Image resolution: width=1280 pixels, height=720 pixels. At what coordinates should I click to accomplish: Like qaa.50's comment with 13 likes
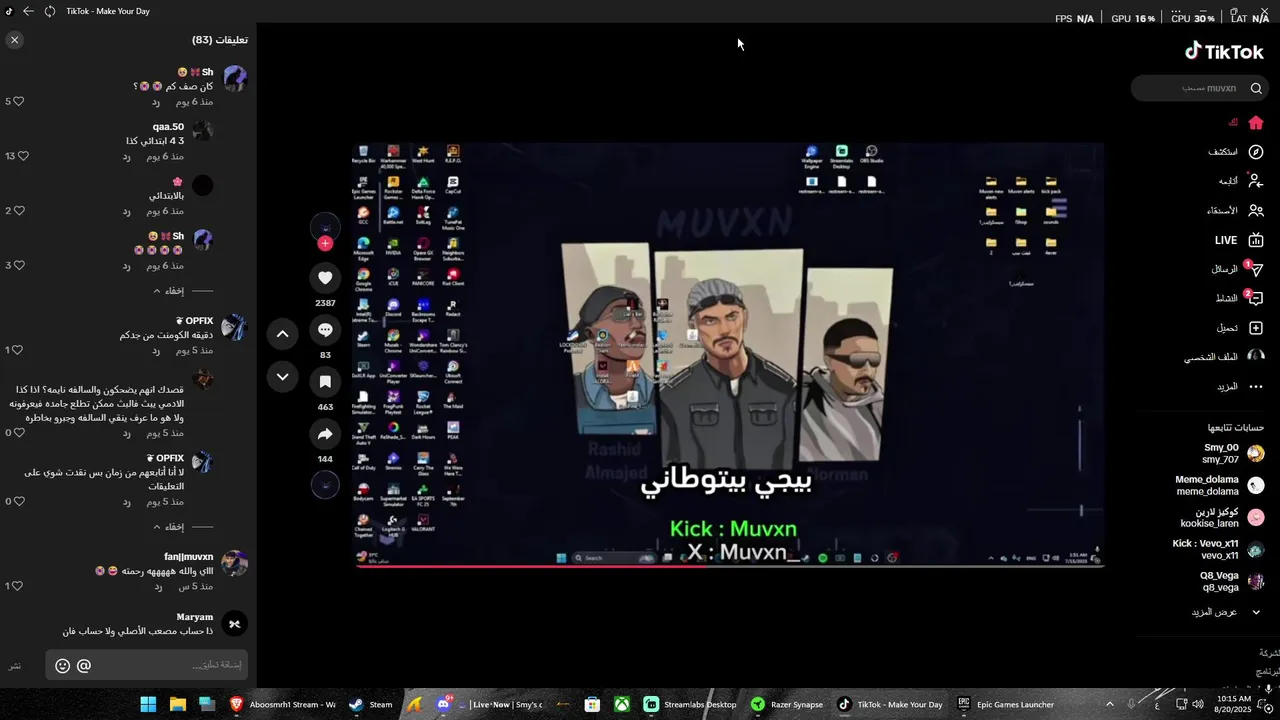click(x=23, y=156)
